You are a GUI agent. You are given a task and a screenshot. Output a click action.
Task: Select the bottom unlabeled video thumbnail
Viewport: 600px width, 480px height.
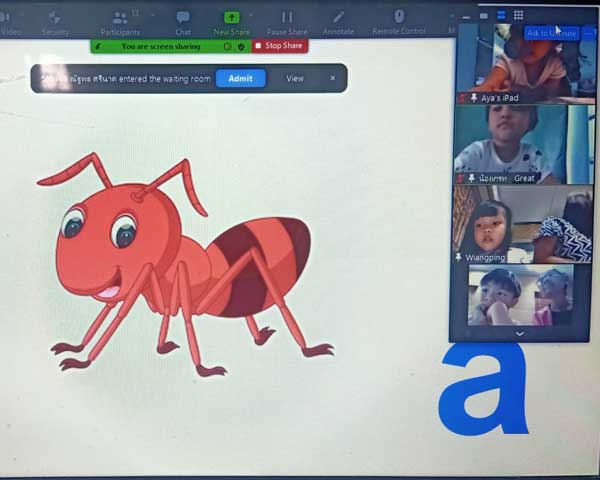click(x=521, y=295)
